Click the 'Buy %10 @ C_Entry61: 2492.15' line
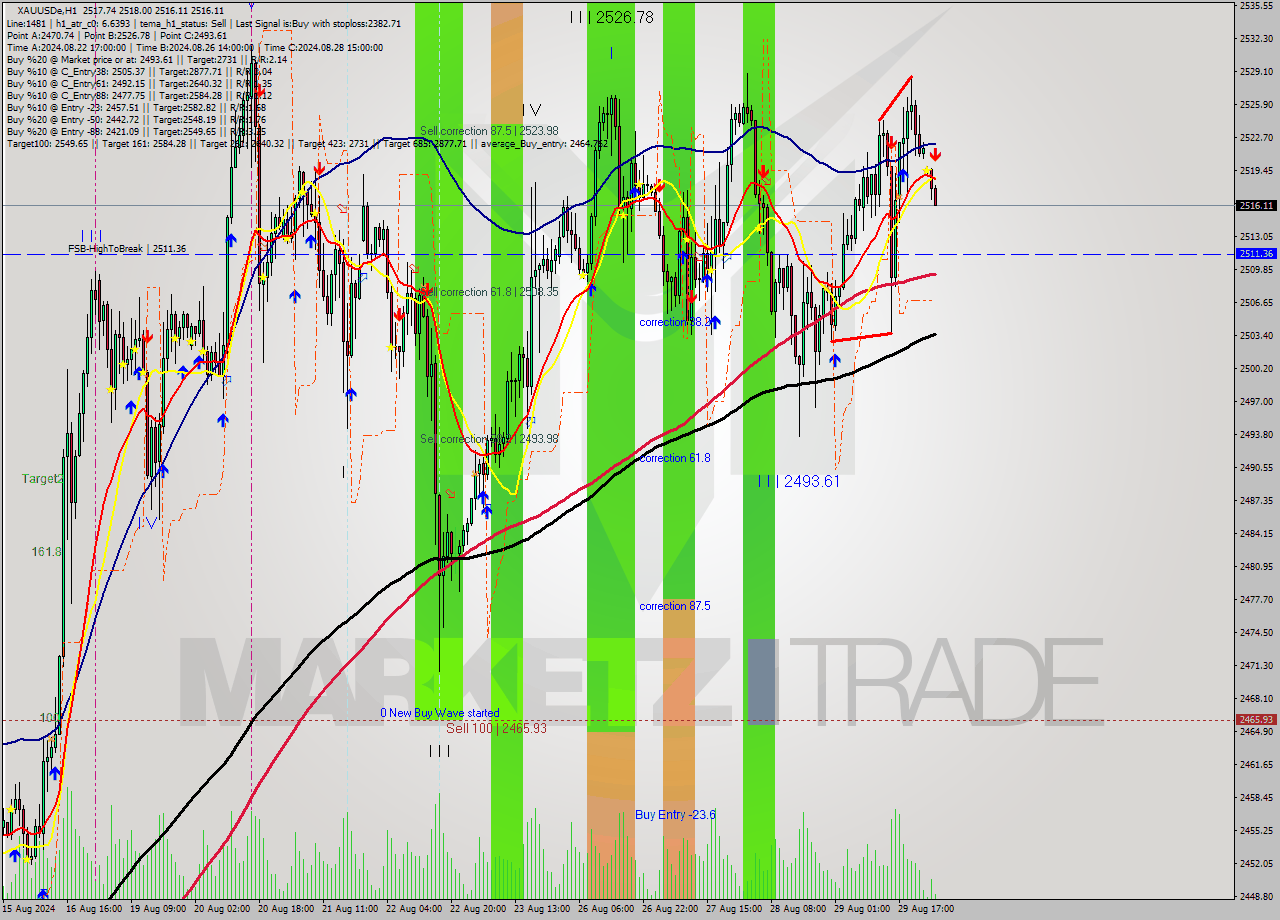 point(138,83)
